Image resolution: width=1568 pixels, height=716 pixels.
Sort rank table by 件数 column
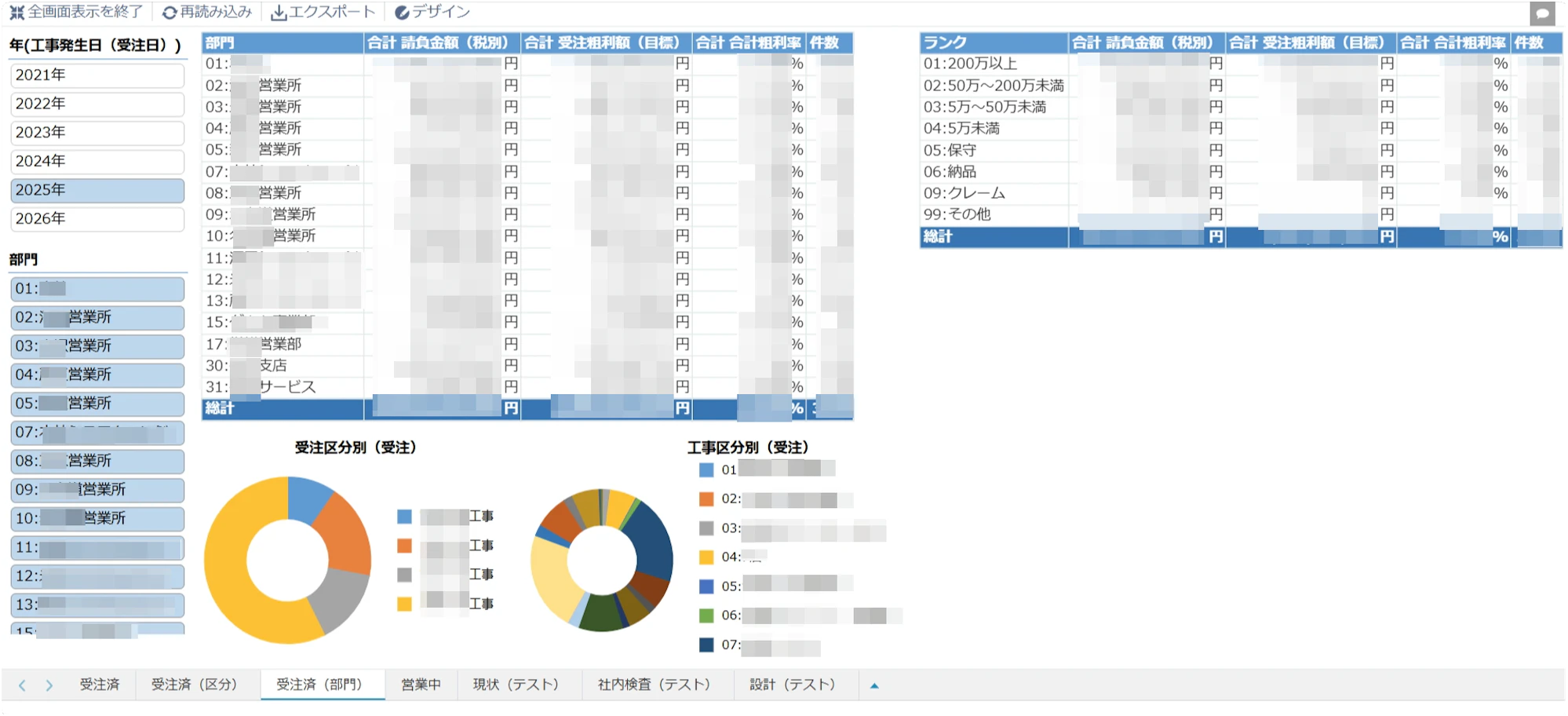tap(1537, 42)
